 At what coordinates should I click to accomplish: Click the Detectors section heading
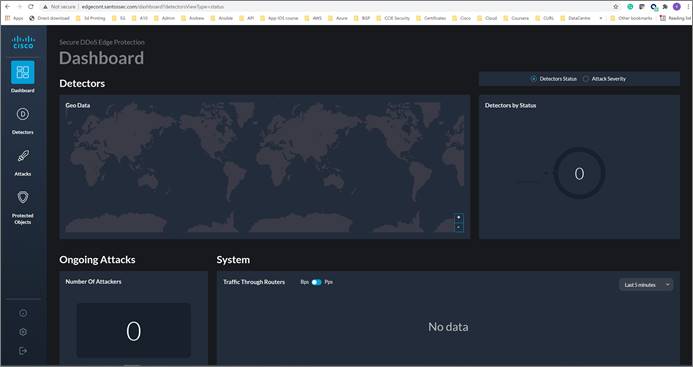[82, 84]
